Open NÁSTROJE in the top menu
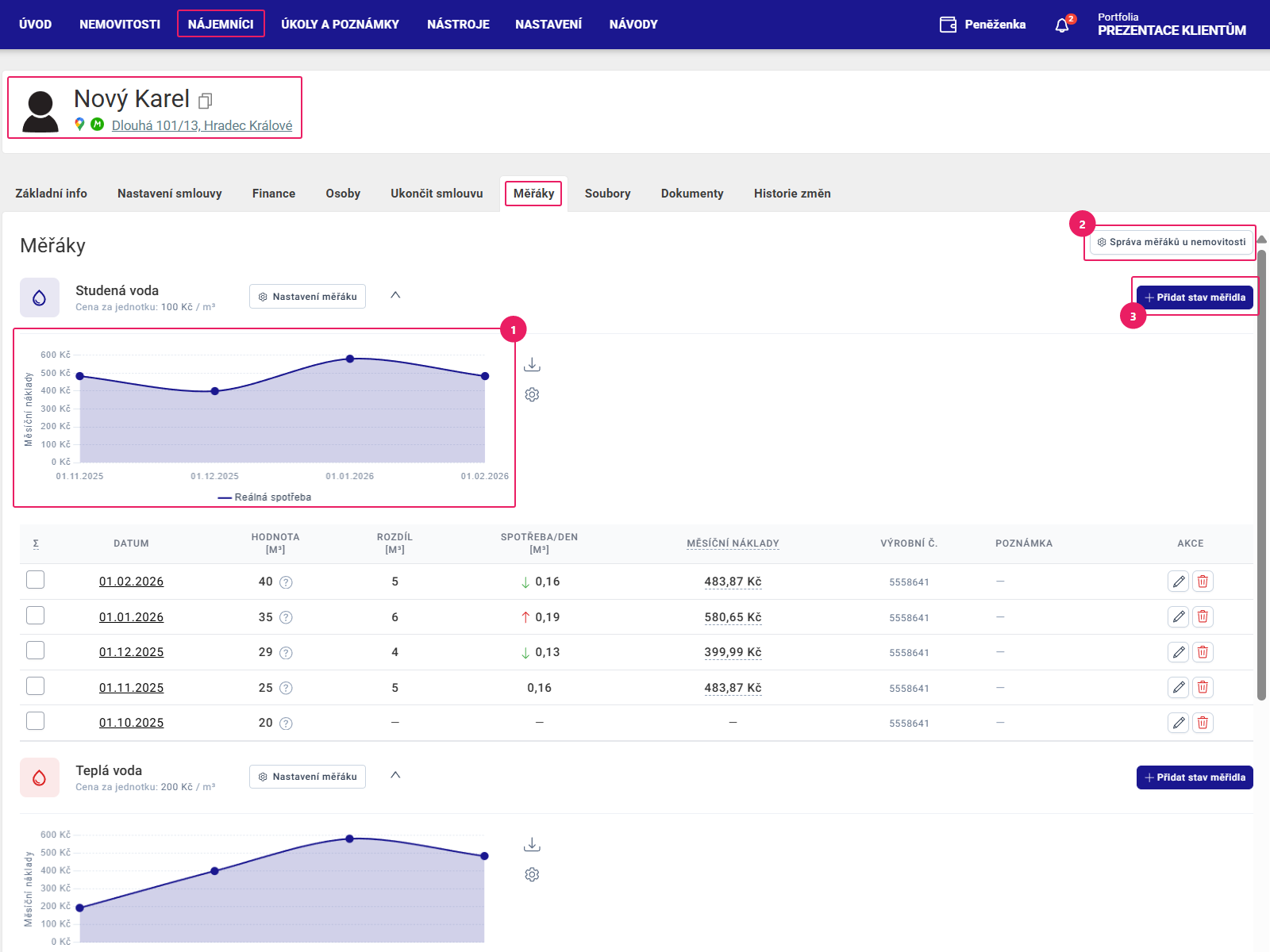Viewport: 1270px width, 952px height. click(x=458, y=25)
